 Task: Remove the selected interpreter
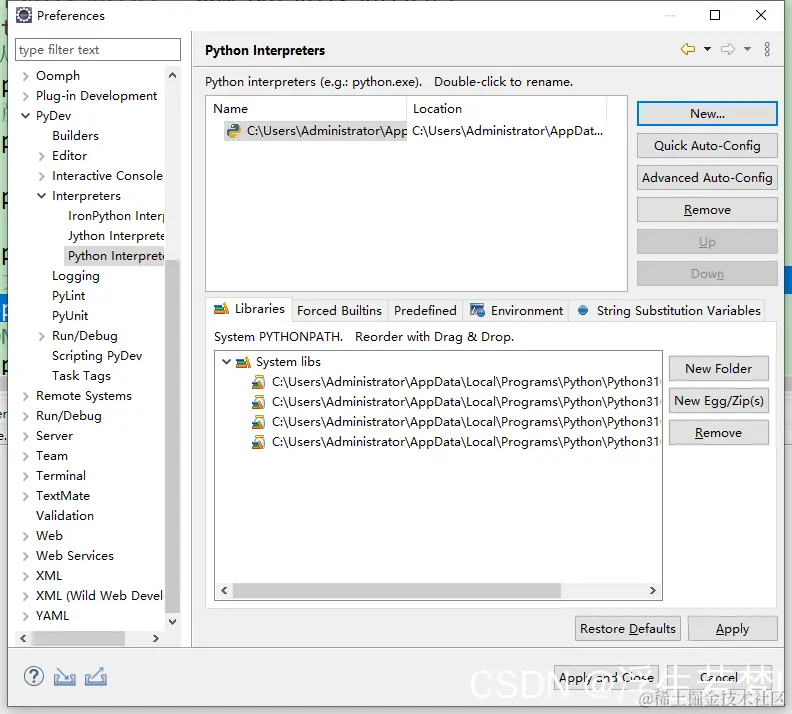click(707, 210)
